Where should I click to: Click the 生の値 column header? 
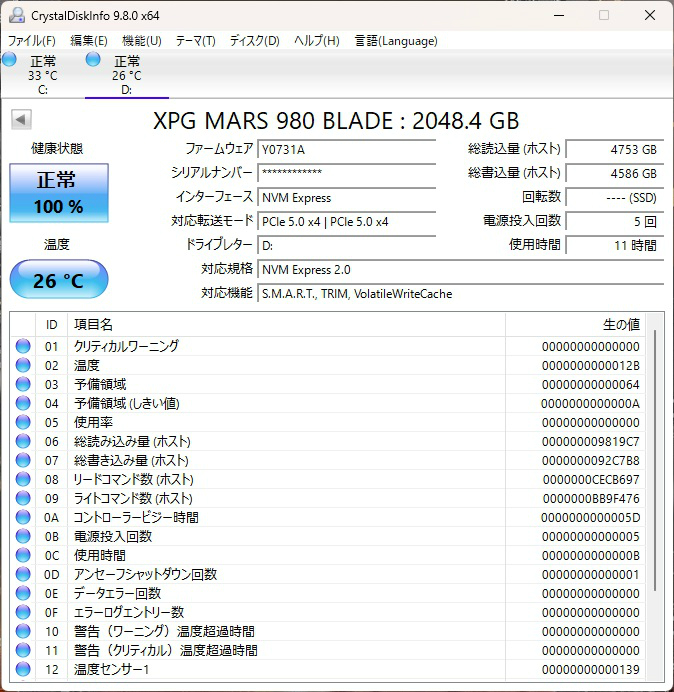575,325
